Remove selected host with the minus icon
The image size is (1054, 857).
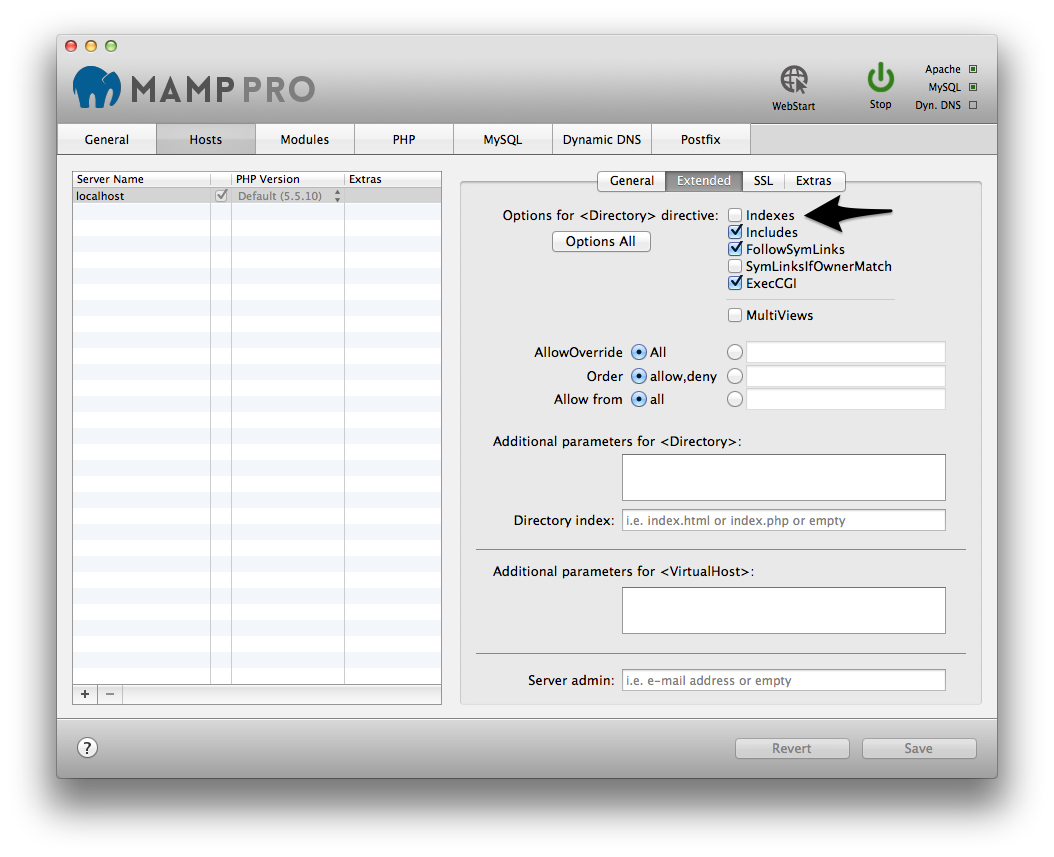coord(110,694)
